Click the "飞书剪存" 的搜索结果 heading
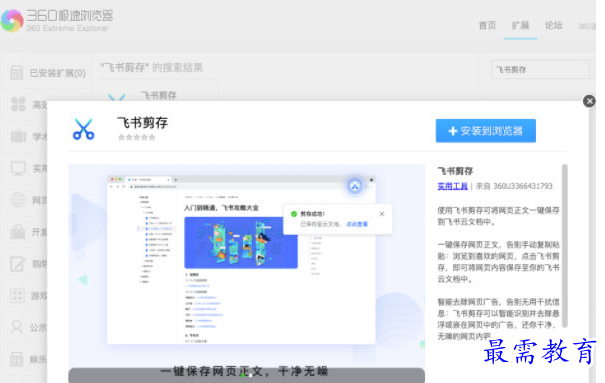 152,67
